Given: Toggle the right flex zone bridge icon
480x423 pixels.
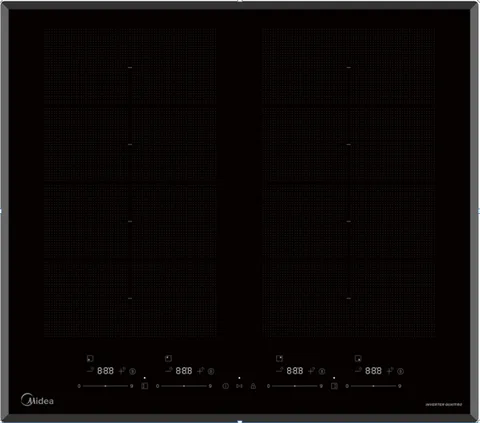Looking at the screenshot, I should click(x=334, y=386).
